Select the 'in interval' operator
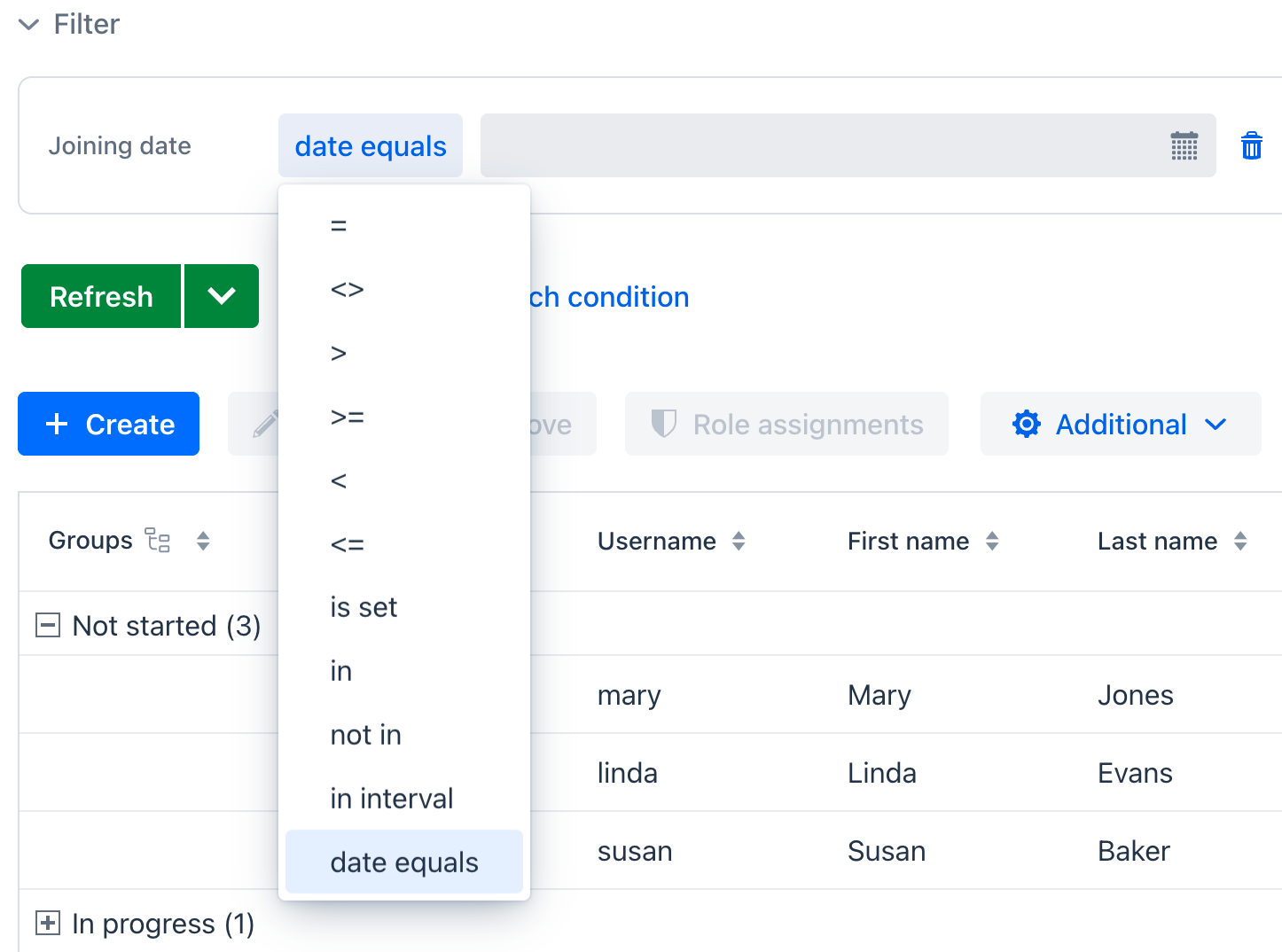 pos(392,799)
